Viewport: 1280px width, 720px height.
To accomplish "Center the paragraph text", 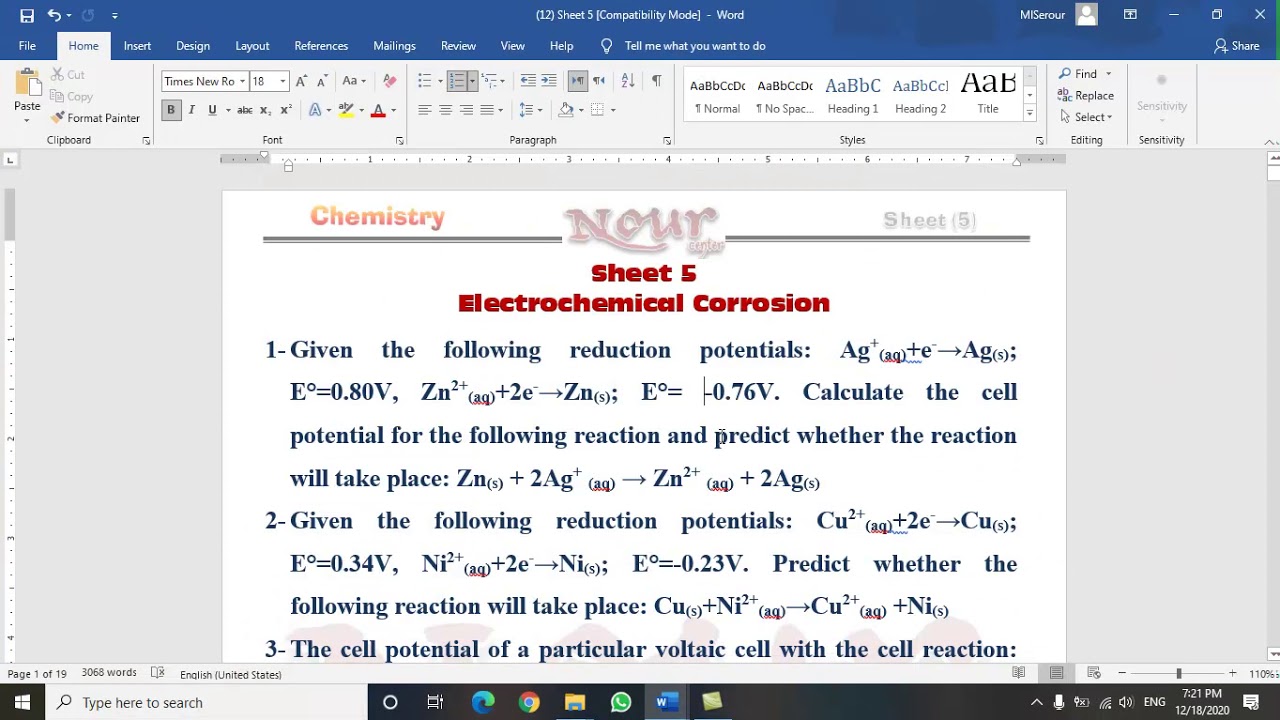I will (x=445, y=110).
